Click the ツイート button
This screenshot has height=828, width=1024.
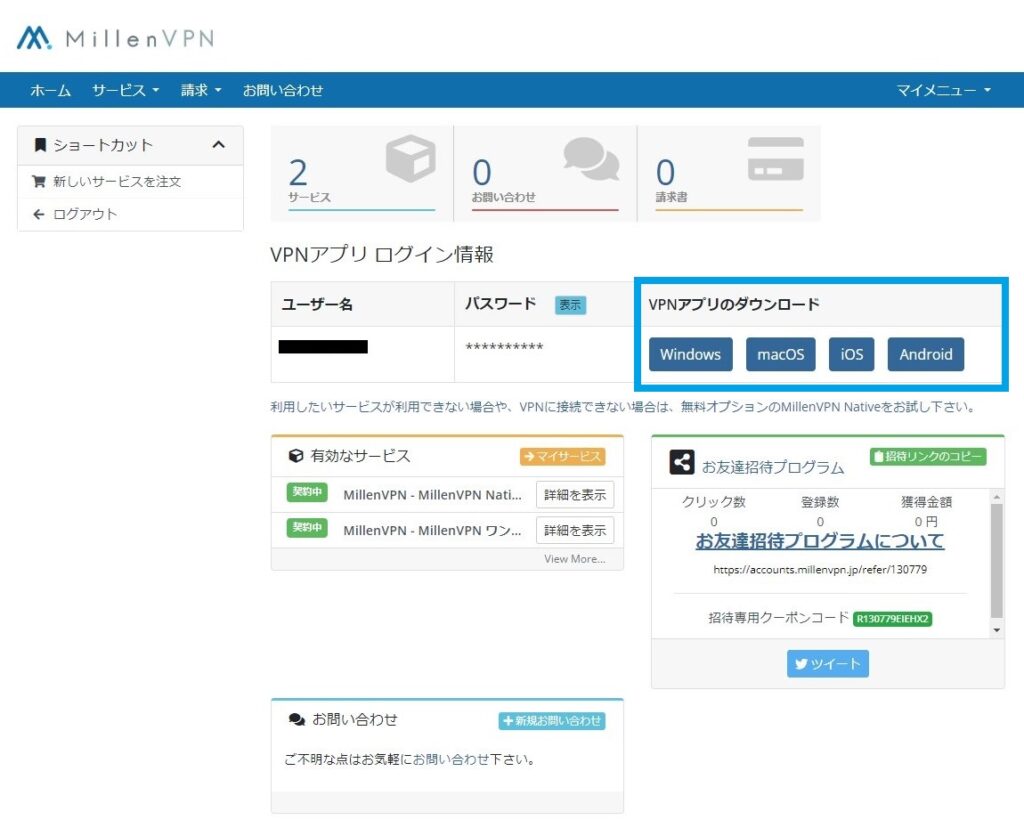point(827,663)
